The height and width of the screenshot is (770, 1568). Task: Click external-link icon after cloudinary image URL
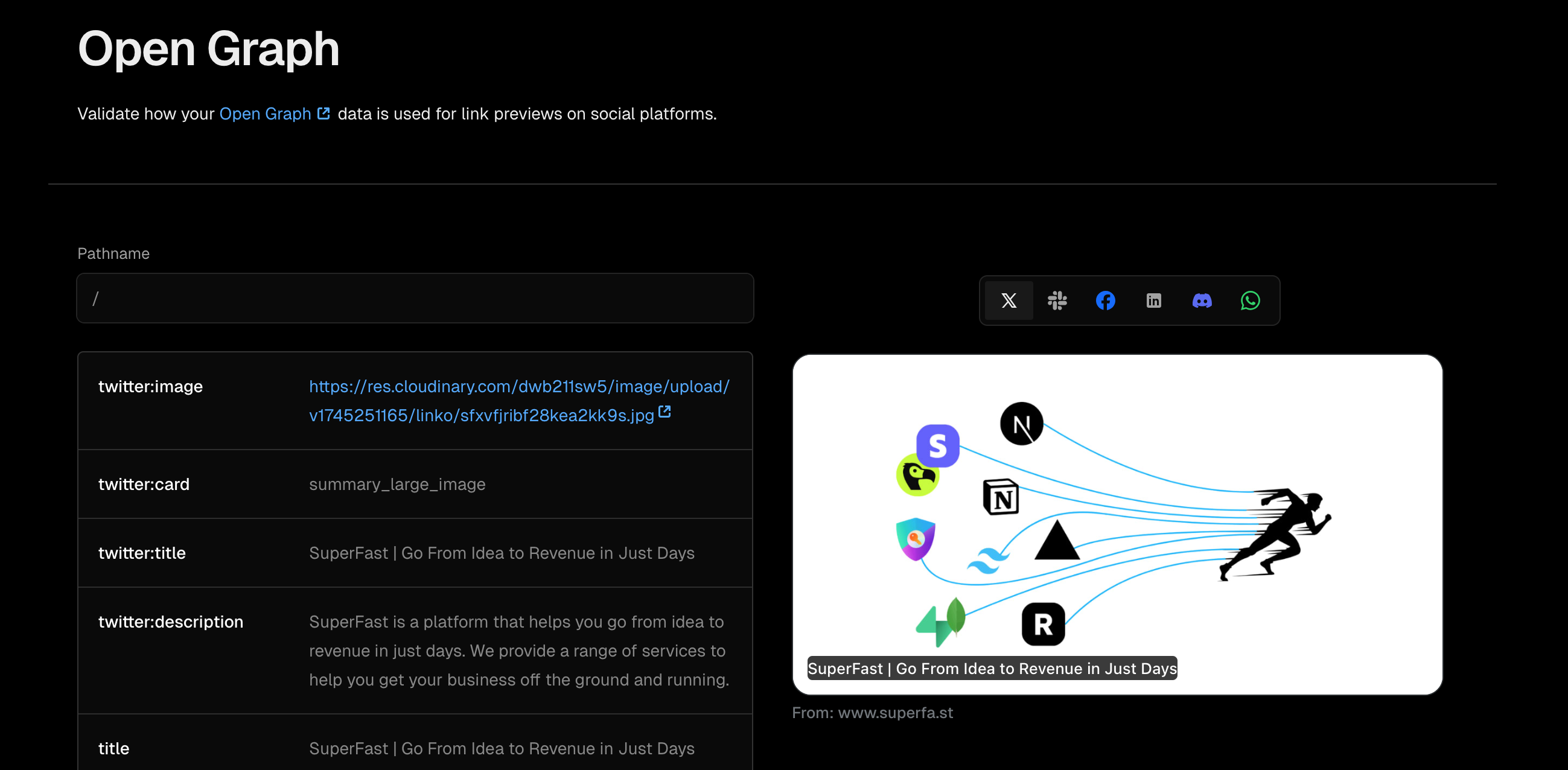tap(664, 412)
